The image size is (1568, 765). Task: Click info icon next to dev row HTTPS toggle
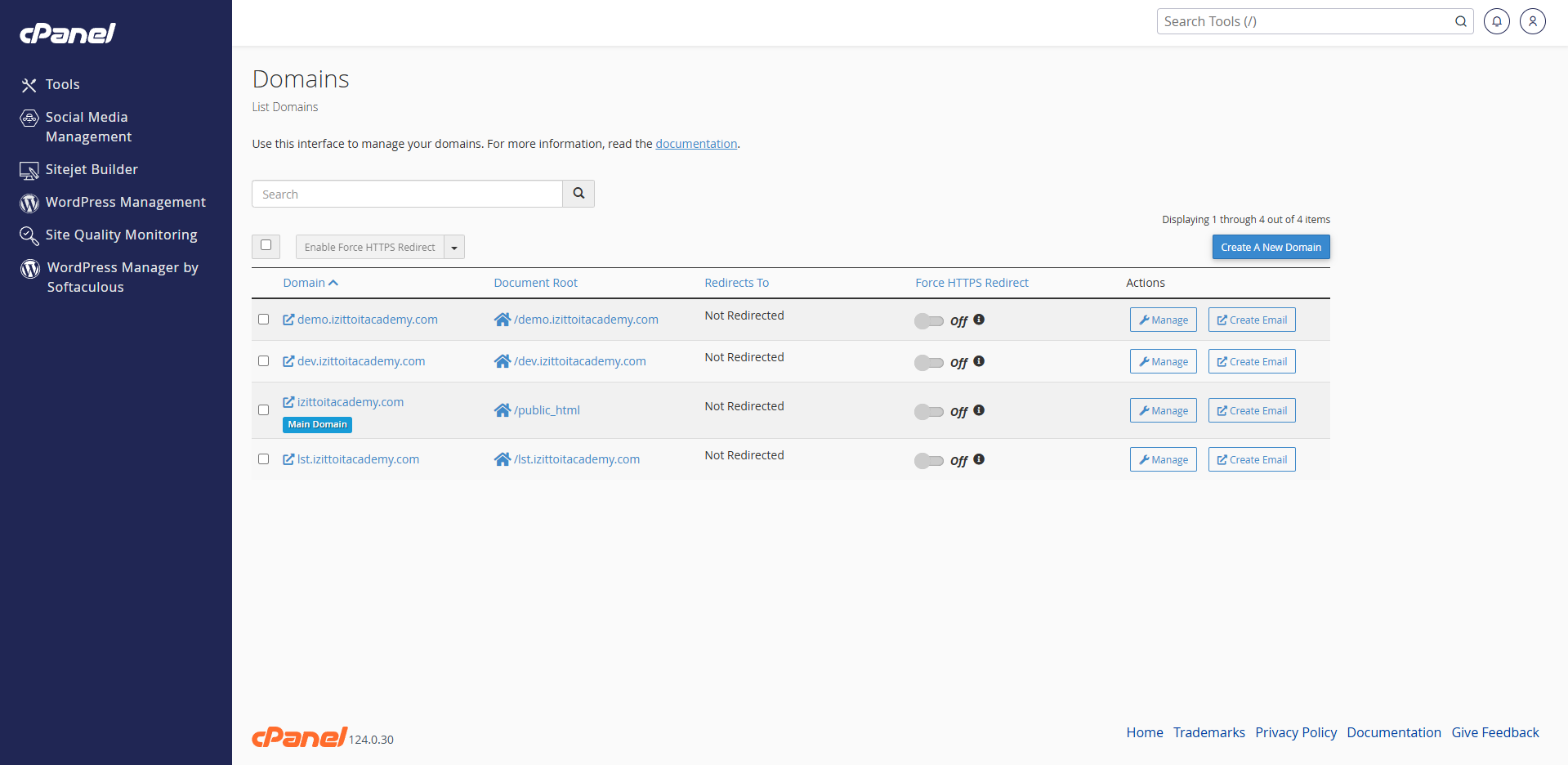tap(979, 361)
